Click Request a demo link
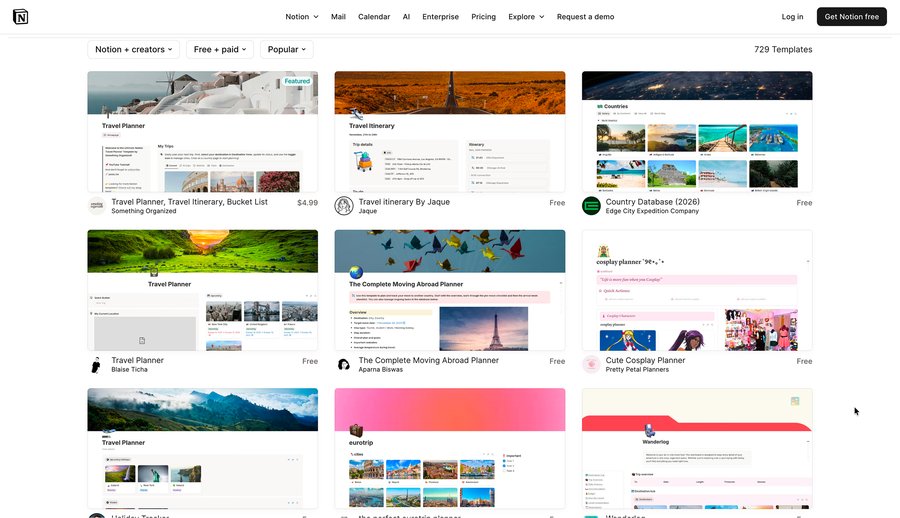 (x=585, y=17)
